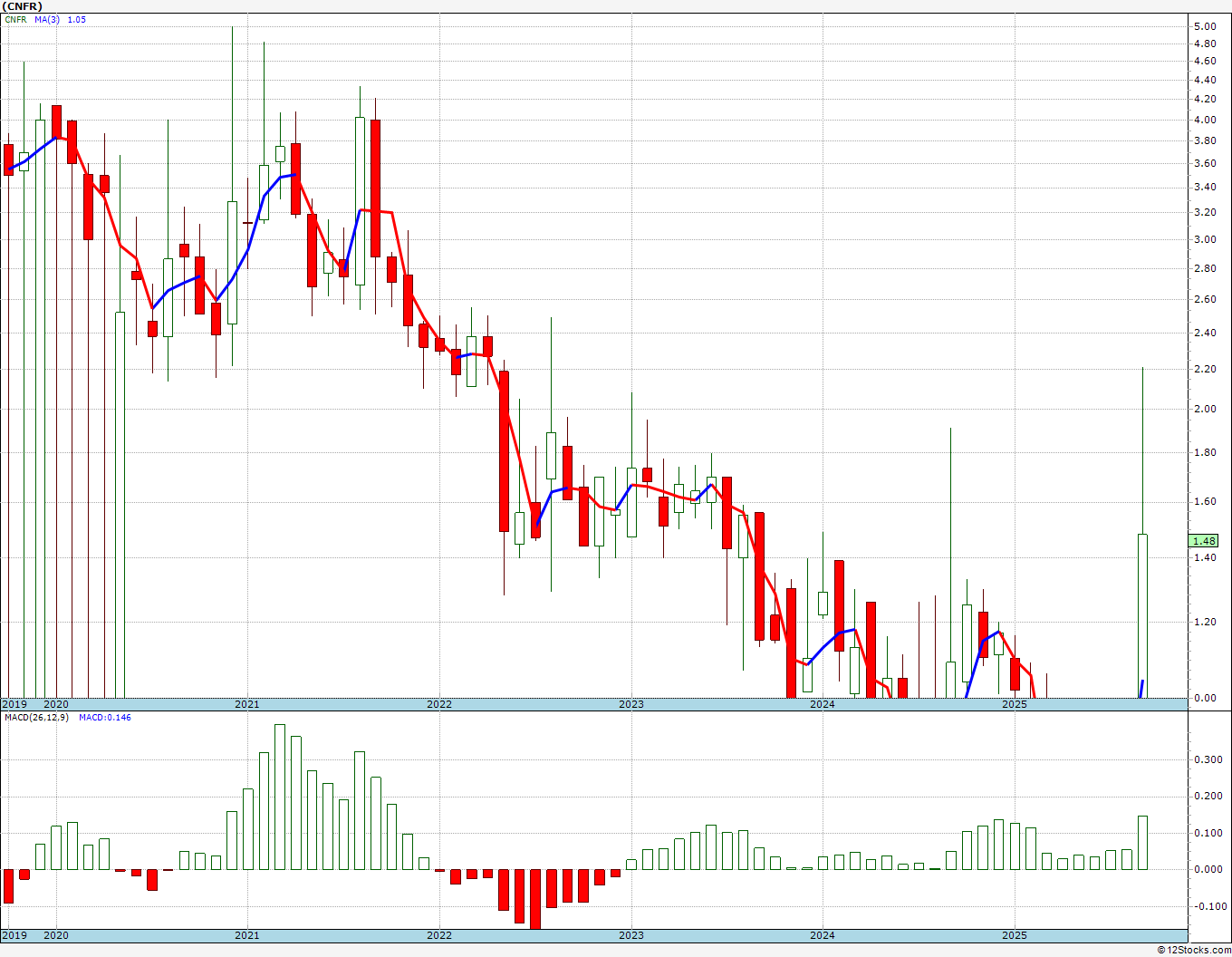Click the latest MACD histogram bar near 0.146
The width and height of the screenshot is (1232, 957).
(x=1142, y=843)
